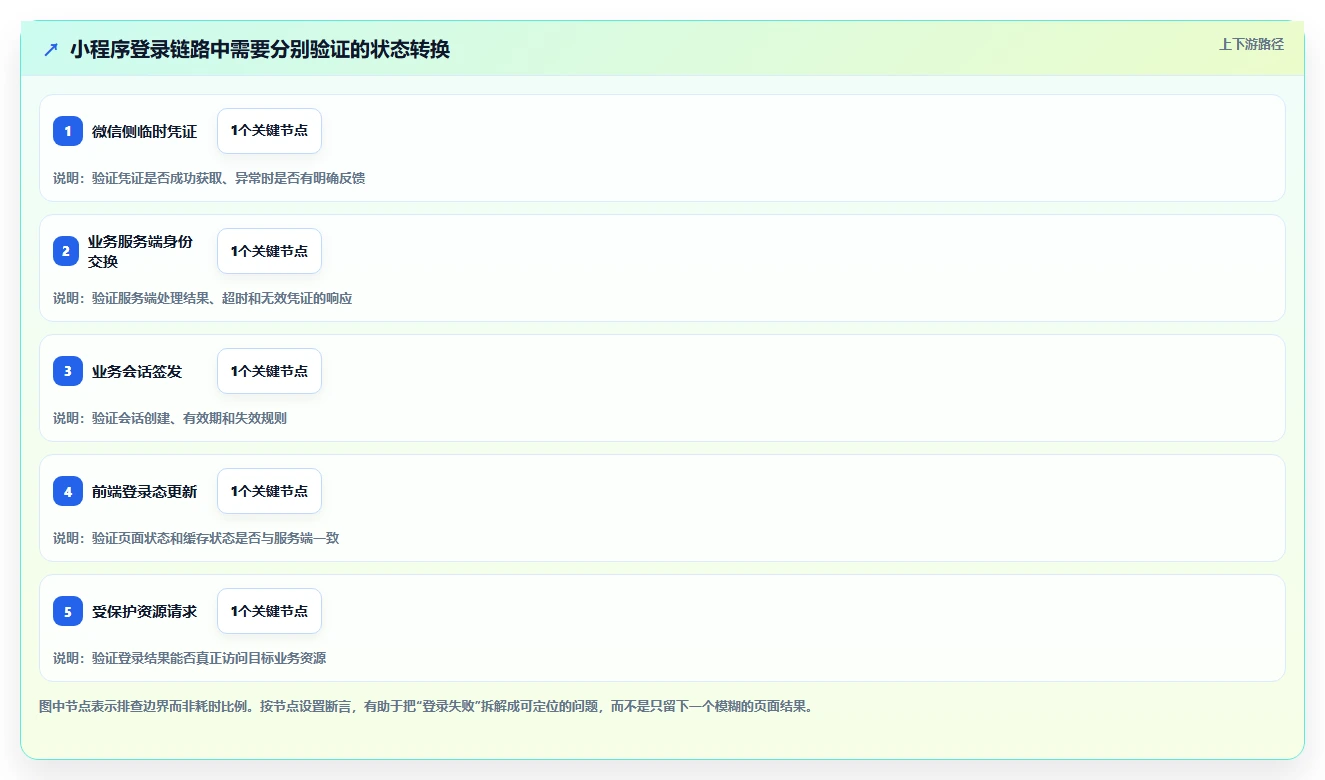Click the 受保护资源请求 step title
The image size is (1325, 780).
[145, 611]
